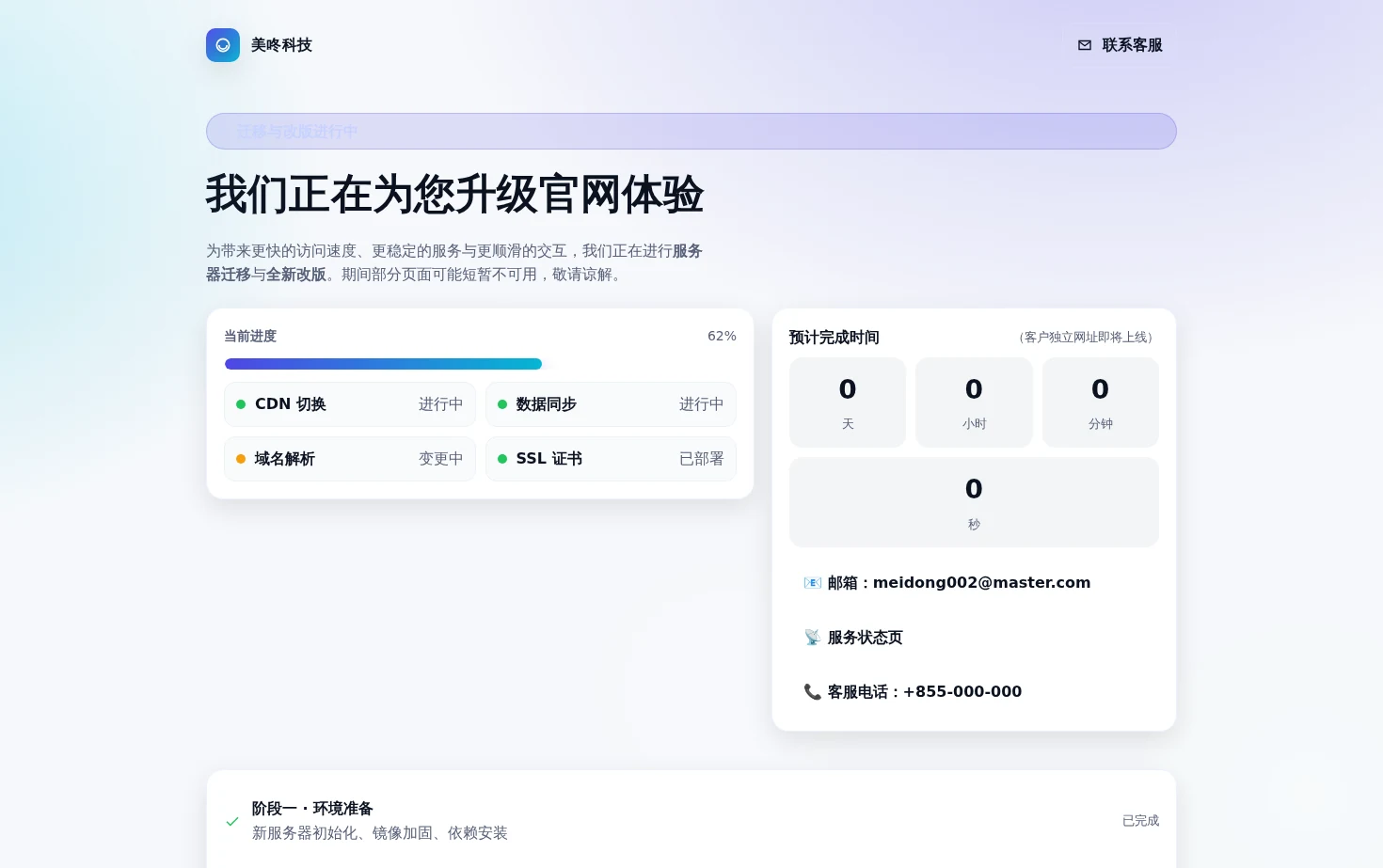Click the green dot beside 数据同步

[x=502, y=404]
